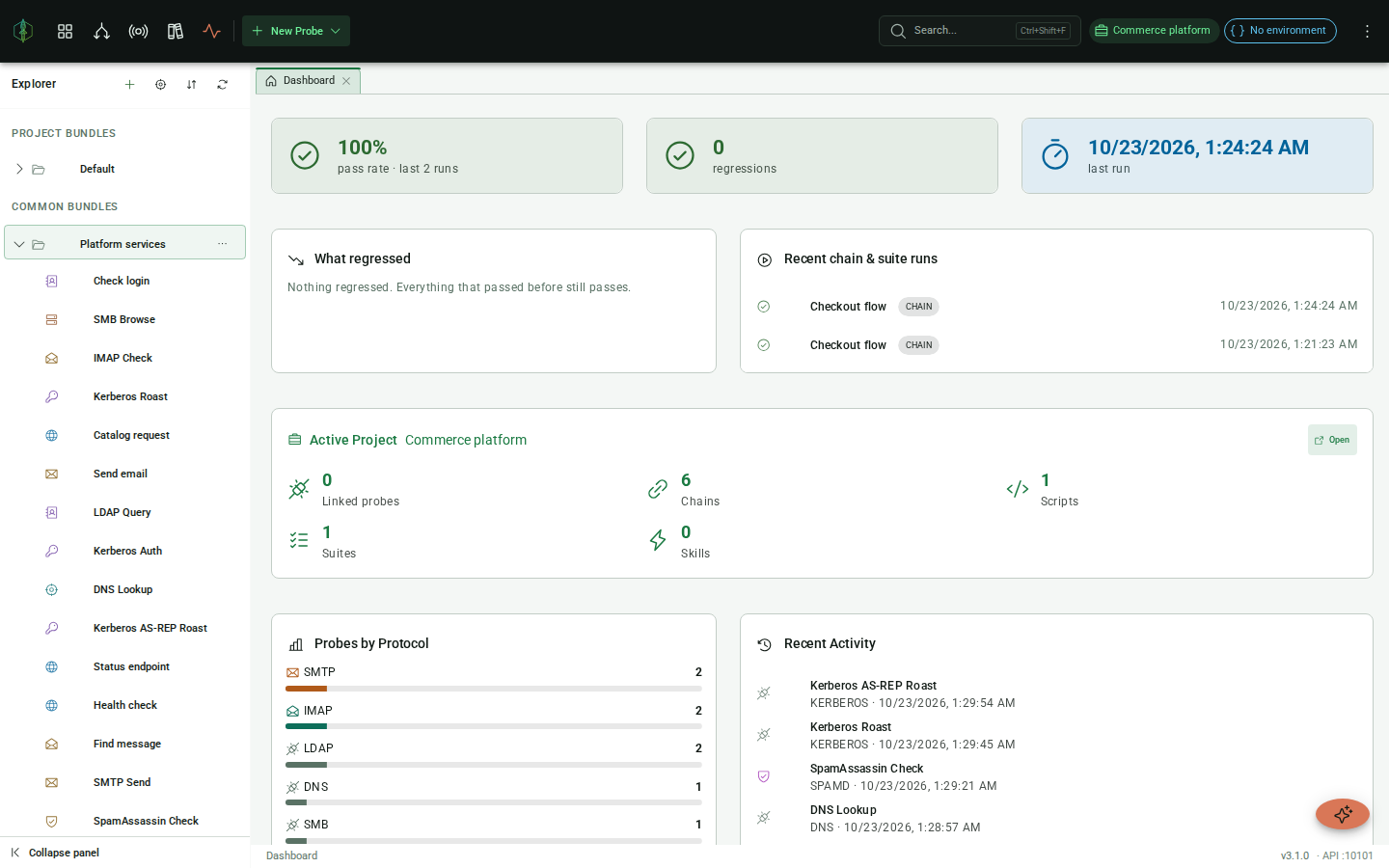The image size is (1389, 868).
Task: Click the green app logo icon
Action: coord(23,31)
